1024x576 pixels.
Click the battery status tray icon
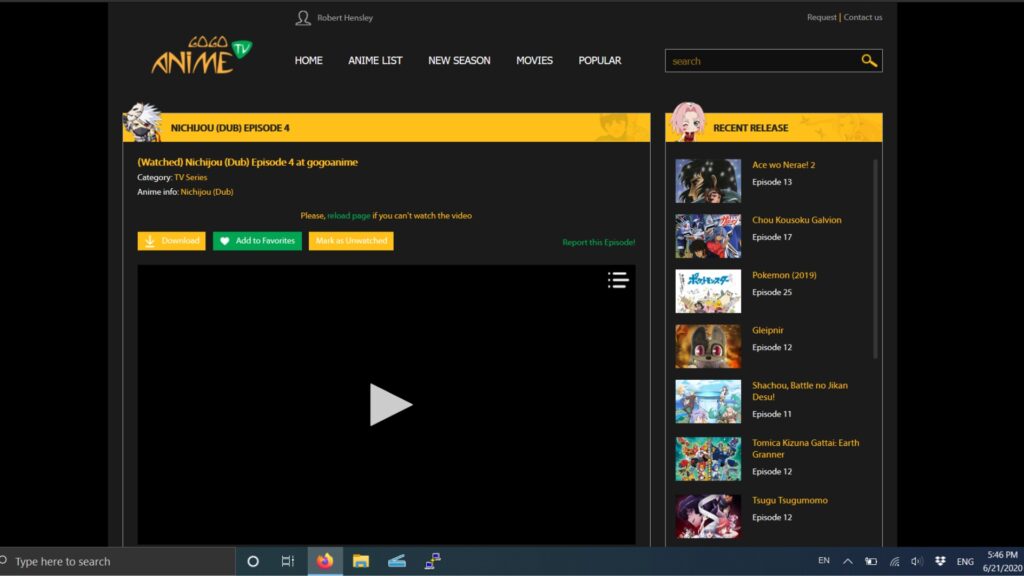click(x=871, y=561)
